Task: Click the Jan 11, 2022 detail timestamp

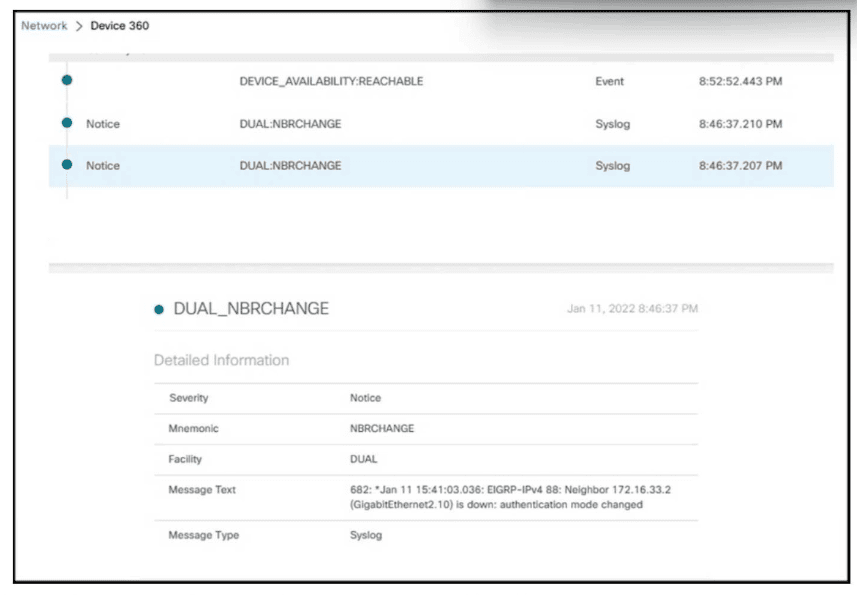Action: [x=632, y=309]
